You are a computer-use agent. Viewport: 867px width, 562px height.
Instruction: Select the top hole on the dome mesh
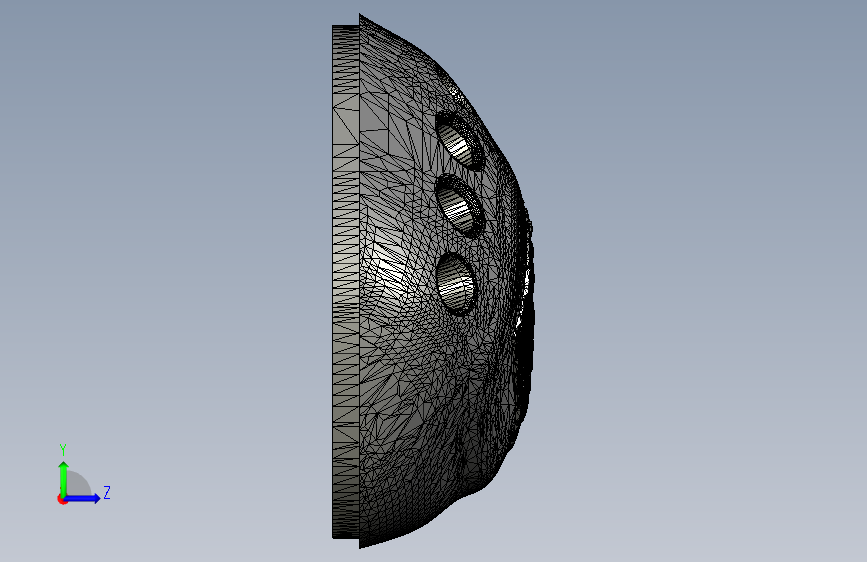pos(459,140)
